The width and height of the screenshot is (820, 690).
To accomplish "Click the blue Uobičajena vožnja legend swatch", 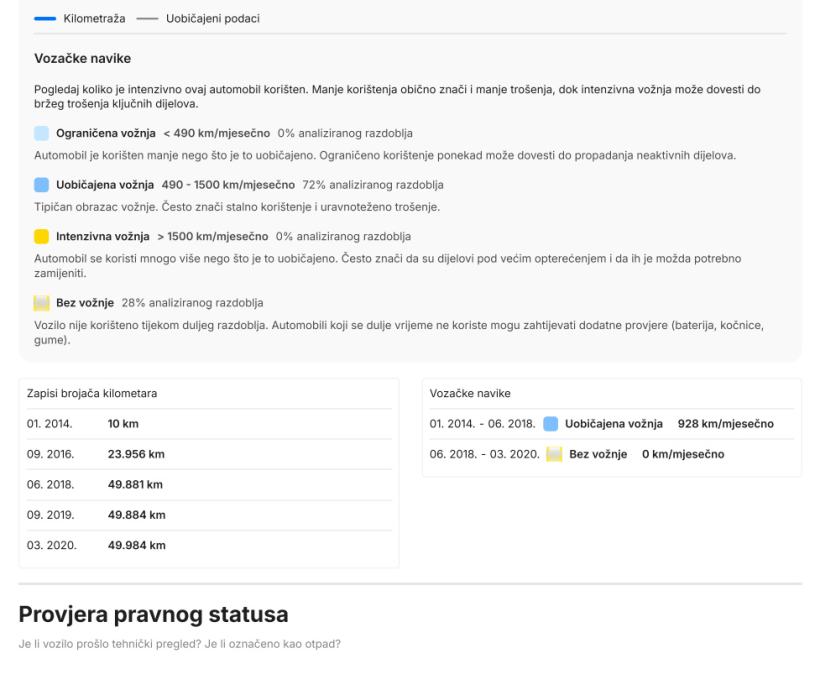I will [41, 185].
